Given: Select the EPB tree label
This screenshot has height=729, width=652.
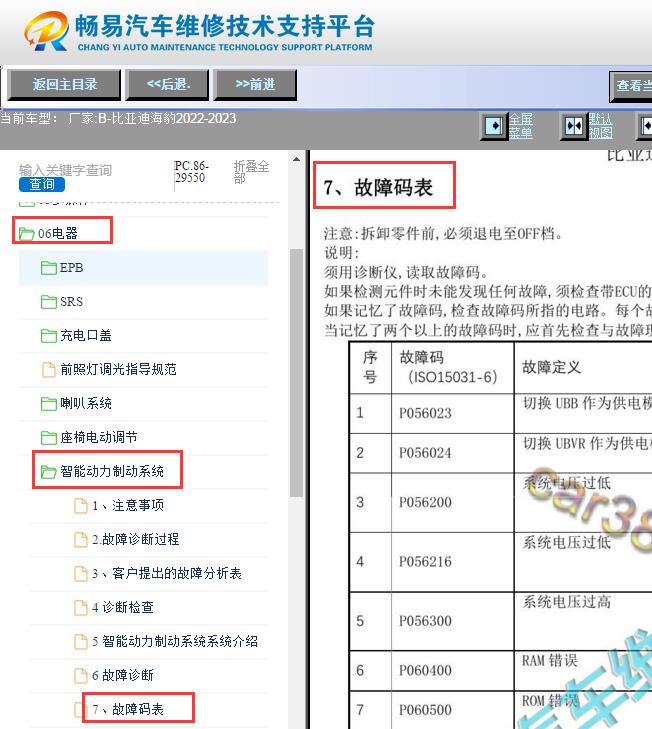Looking at the screenshot, I should point(71,268).
